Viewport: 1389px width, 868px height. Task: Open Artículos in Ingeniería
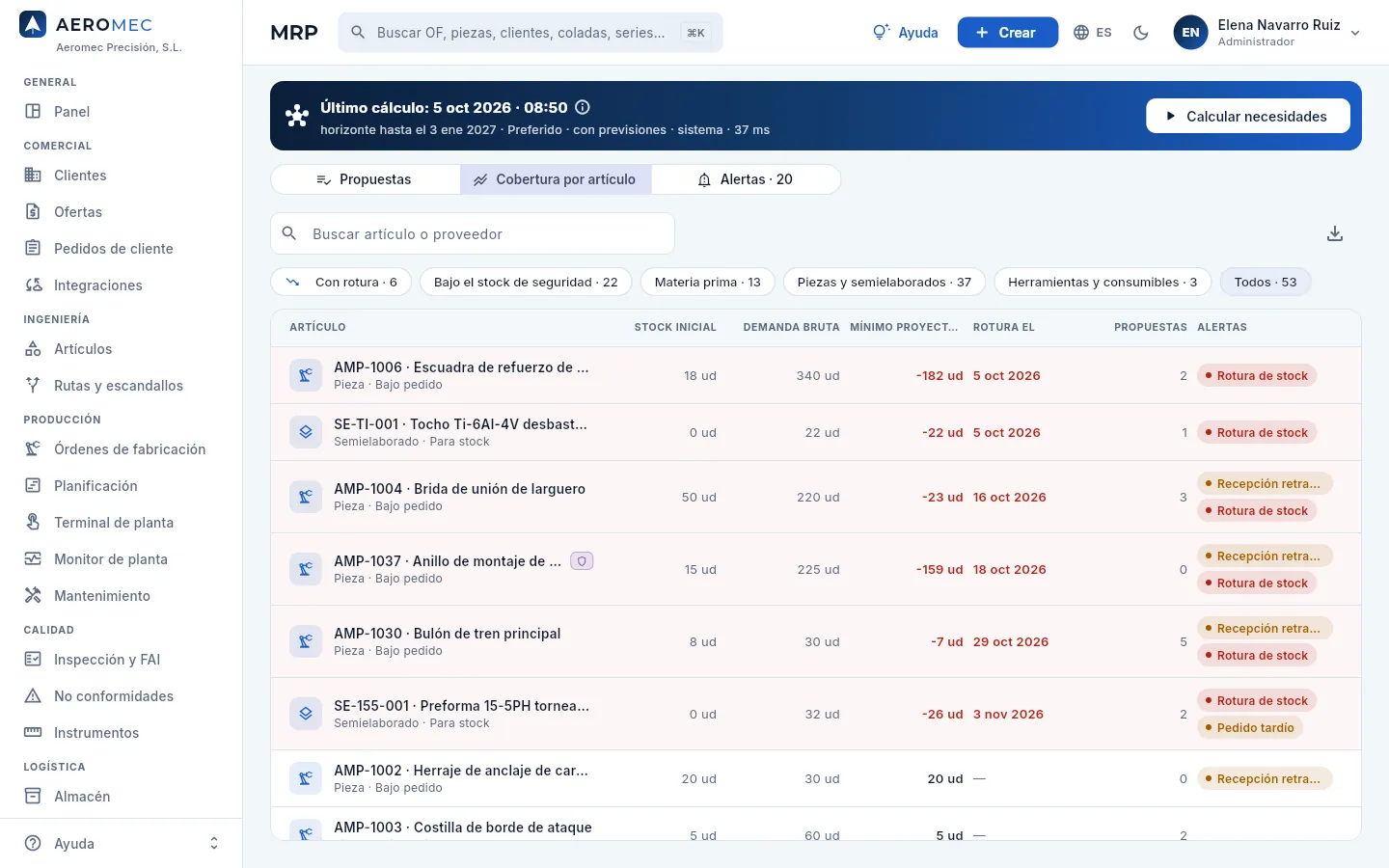pyautogui.click(x=121, y=349)
